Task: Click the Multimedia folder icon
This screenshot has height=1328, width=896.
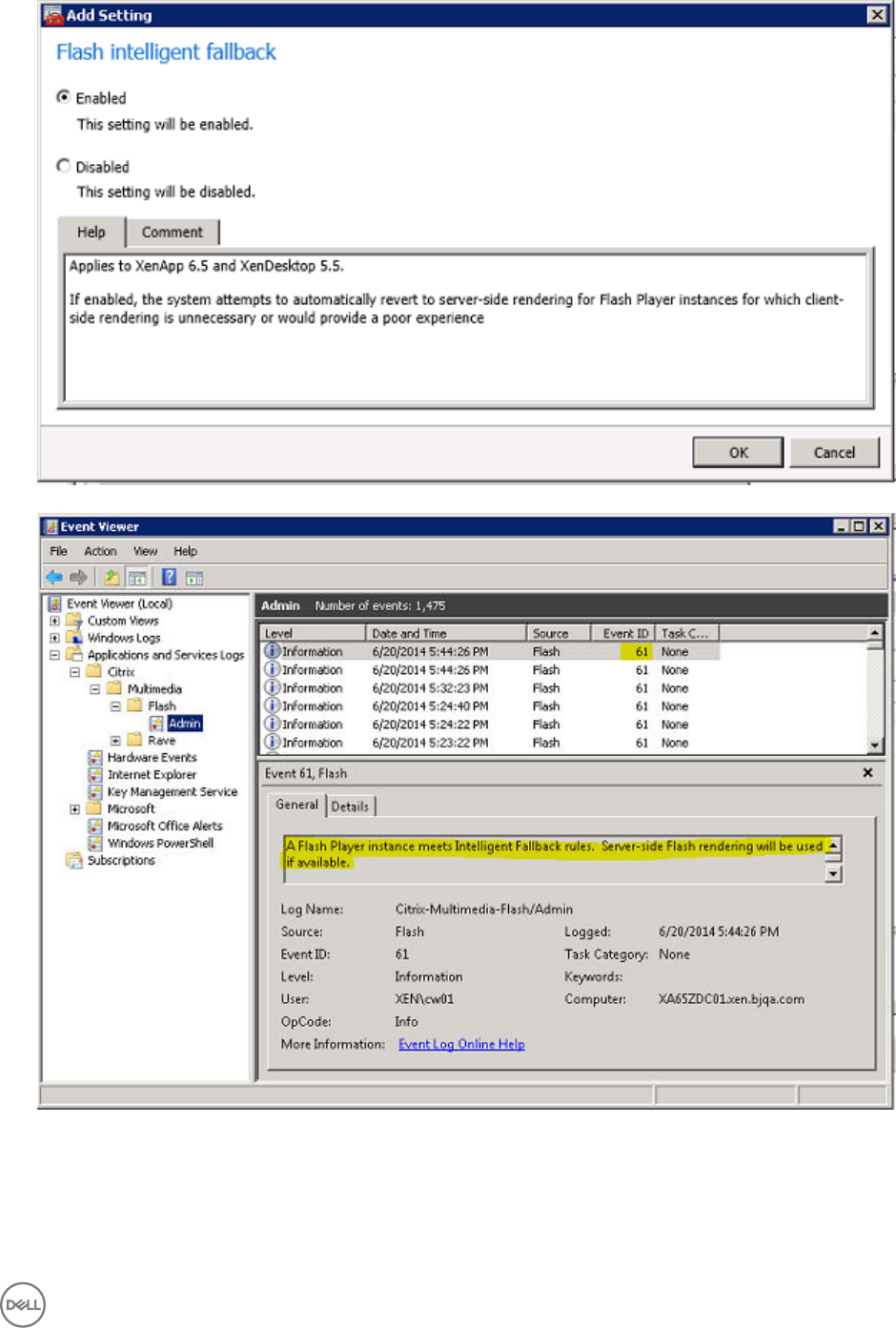Action: [114, 688]
